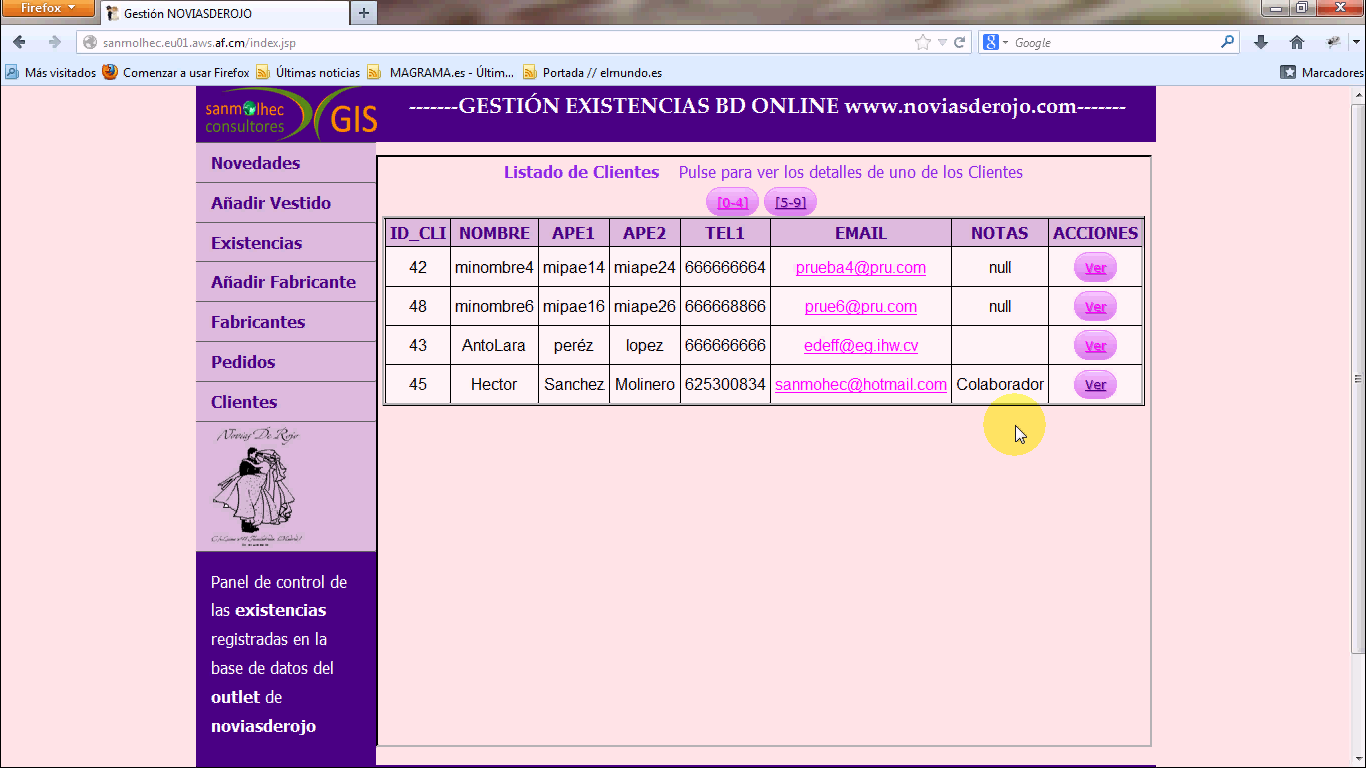Bookmark this page using the star icon
The height and width of the screenshot is (768, 1366).
coord(922,42)
